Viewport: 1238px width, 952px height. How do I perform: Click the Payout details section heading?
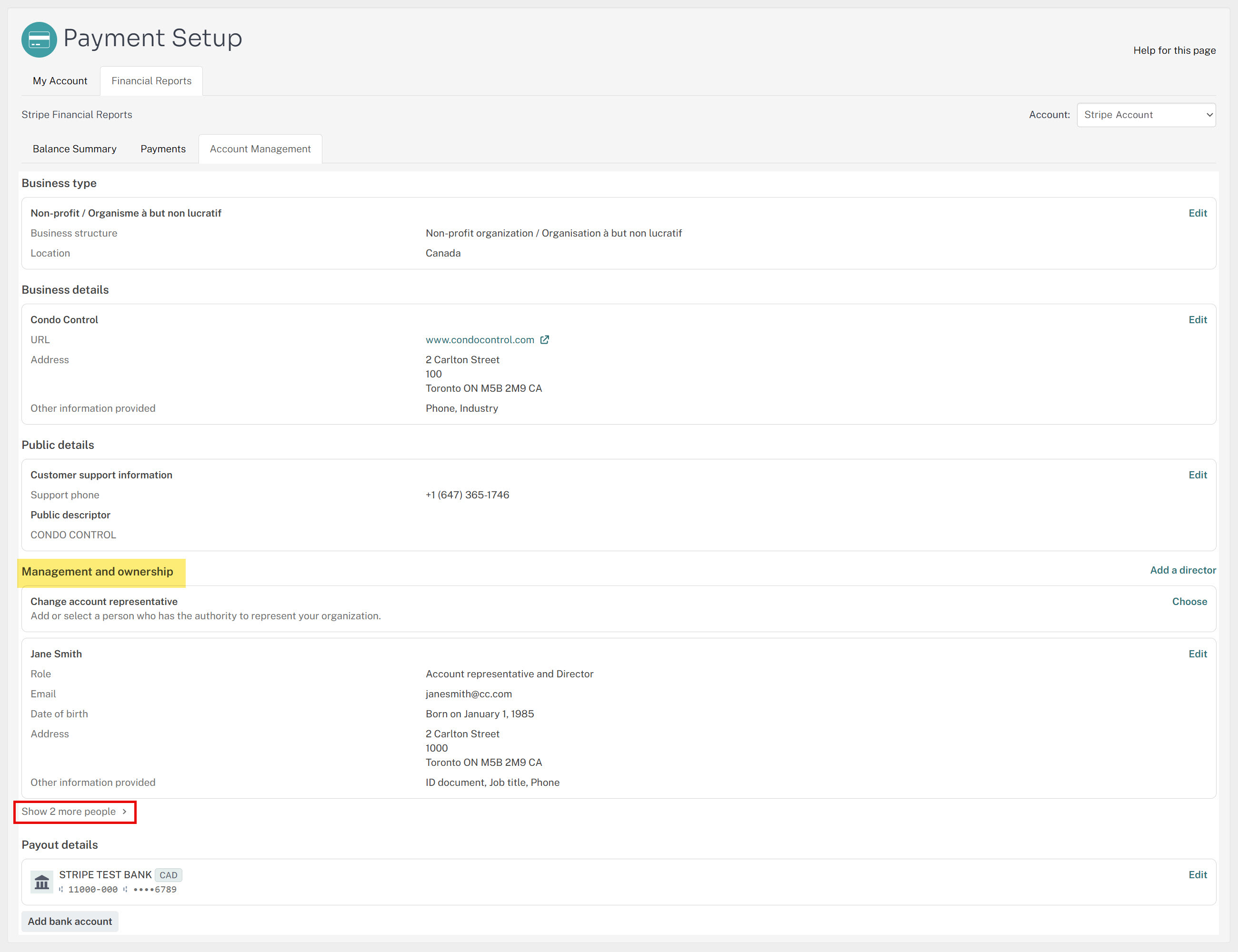point(60,845)
